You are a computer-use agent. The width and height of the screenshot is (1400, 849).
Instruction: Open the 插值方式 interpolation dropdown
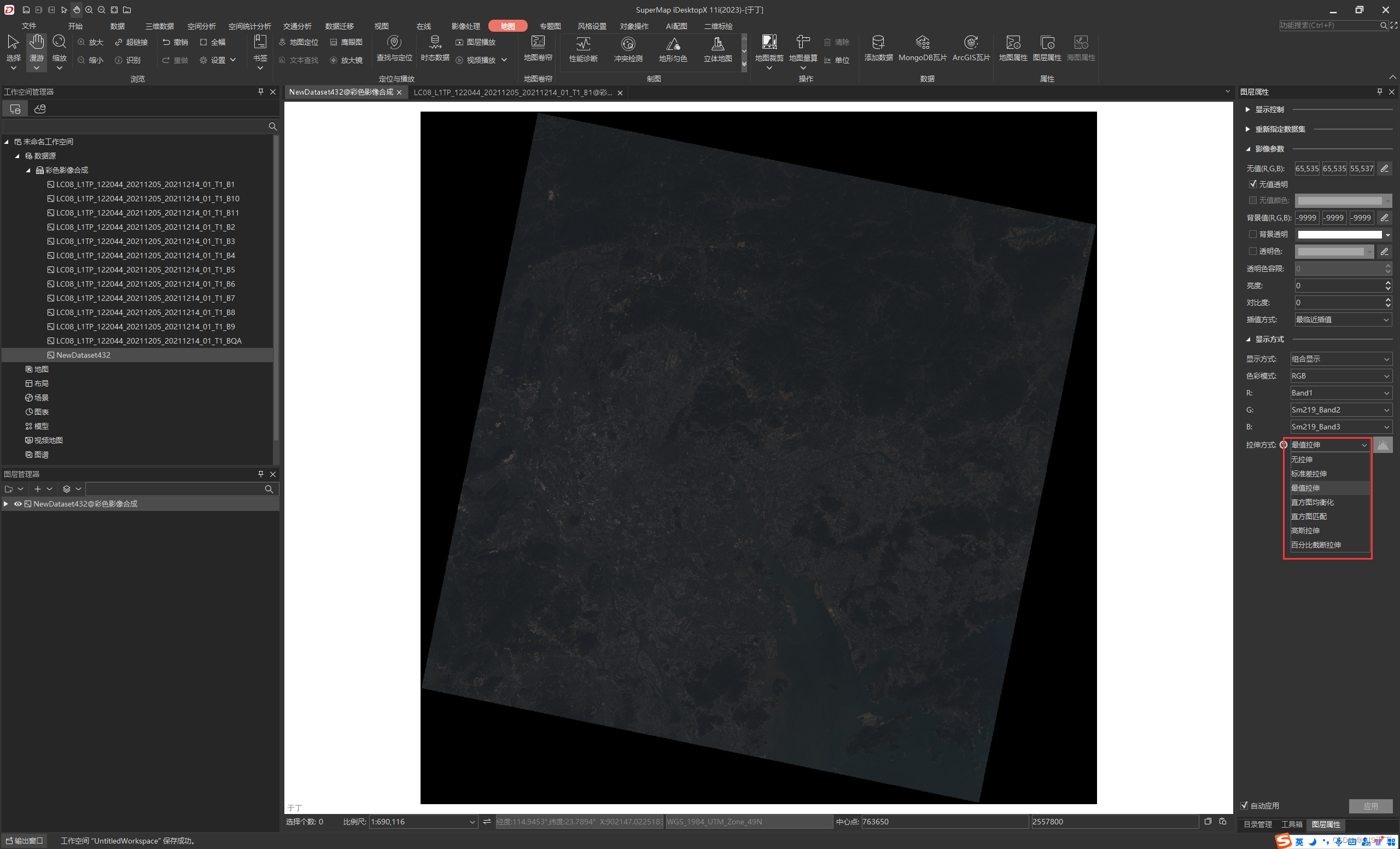tap(1341, 320)
